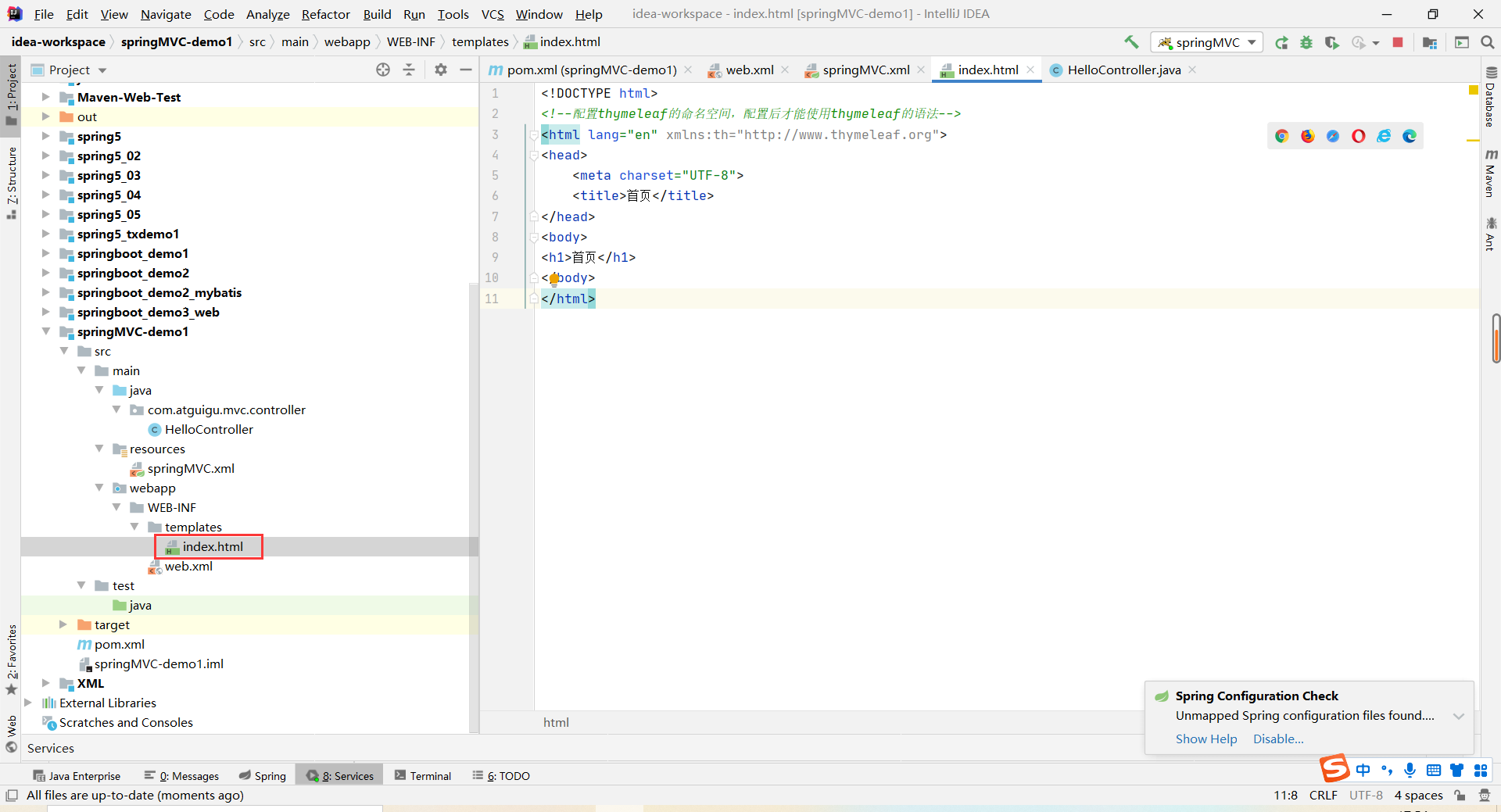This screenshot has width=1501, height=812.
Task: Preview index.html in Edge
Action: [x=1410, y=136]
